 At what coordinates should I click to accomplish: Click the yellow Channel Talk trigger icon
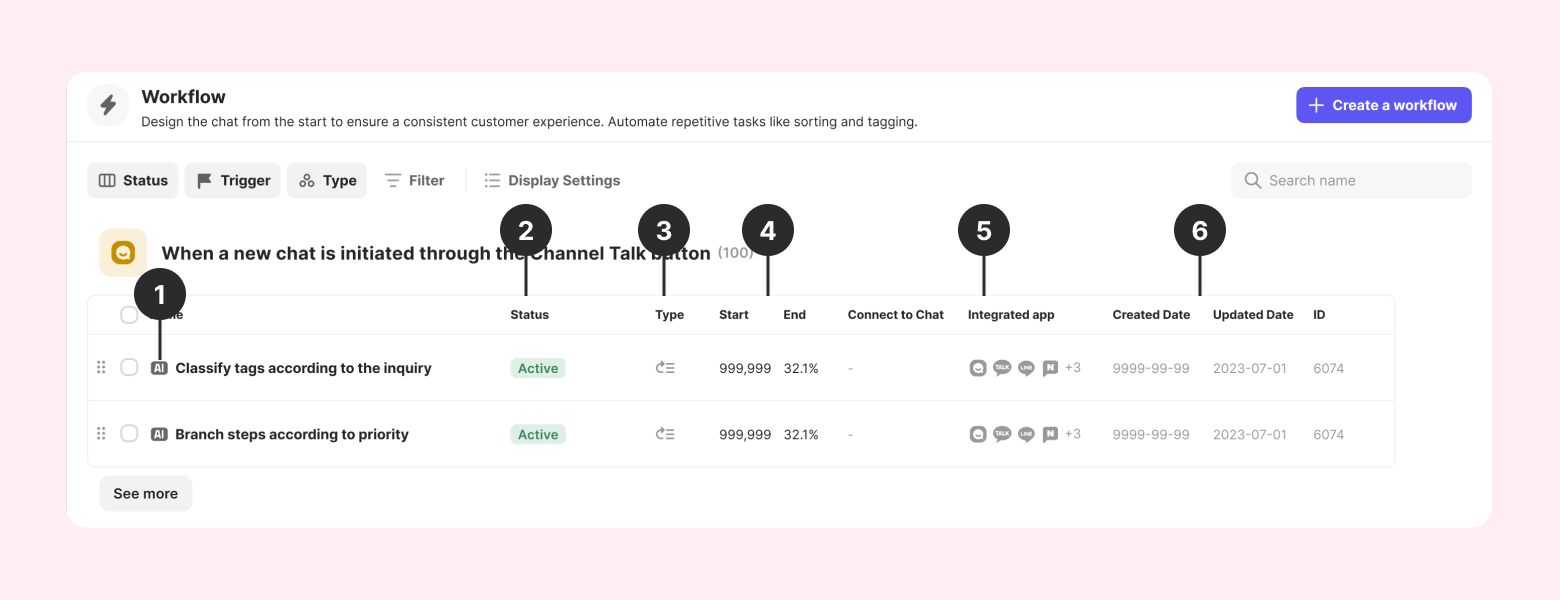[123, 253]
